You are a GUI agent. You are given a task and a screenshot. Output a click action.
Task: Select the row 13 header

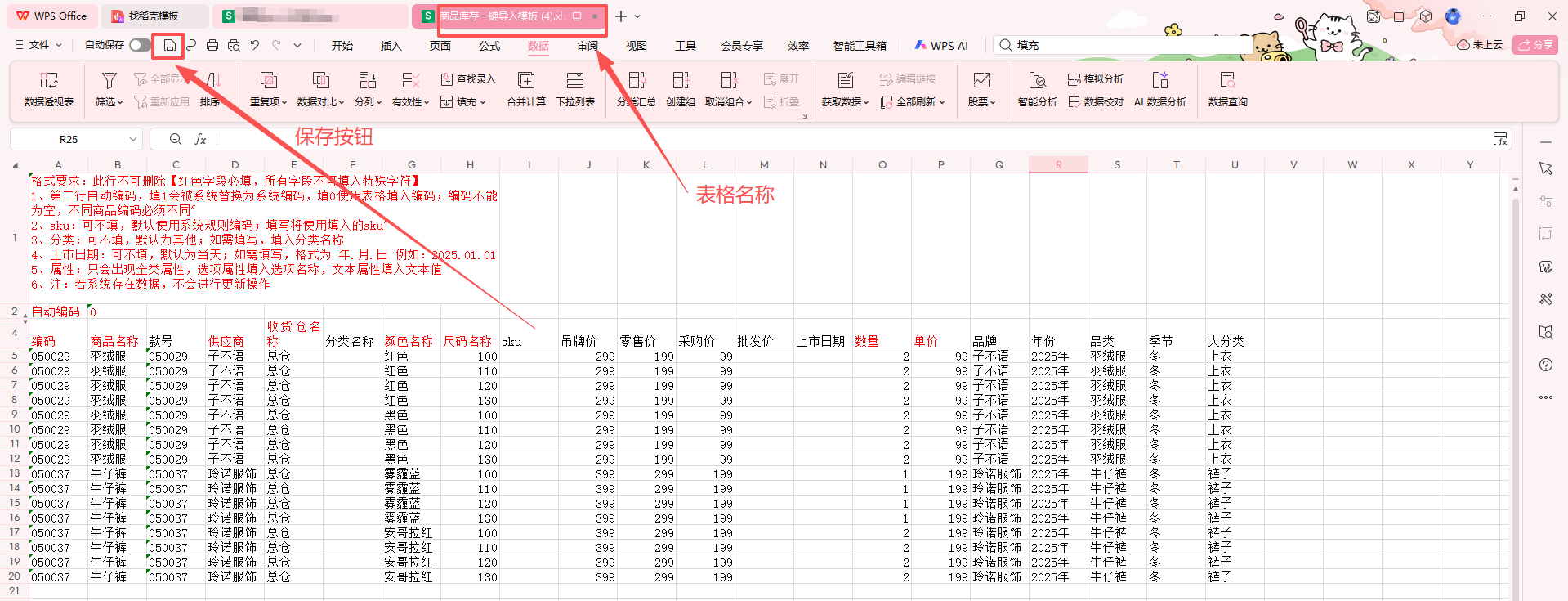(14, 473)
